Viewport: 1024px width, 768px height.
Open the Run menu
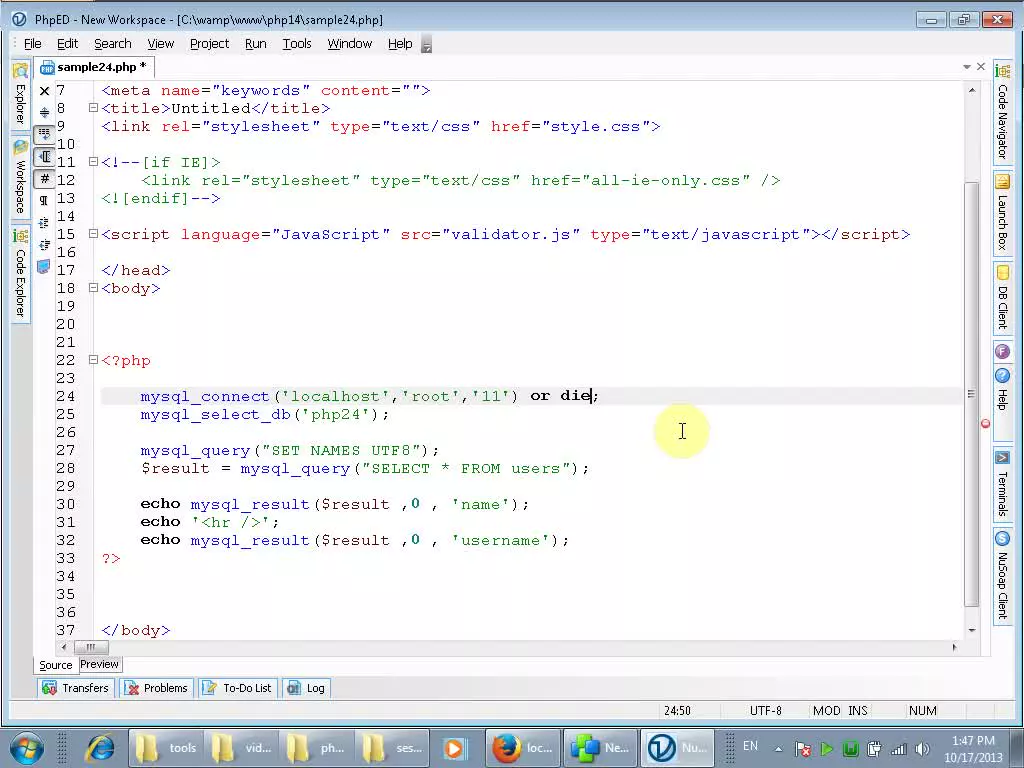(255, 43)
